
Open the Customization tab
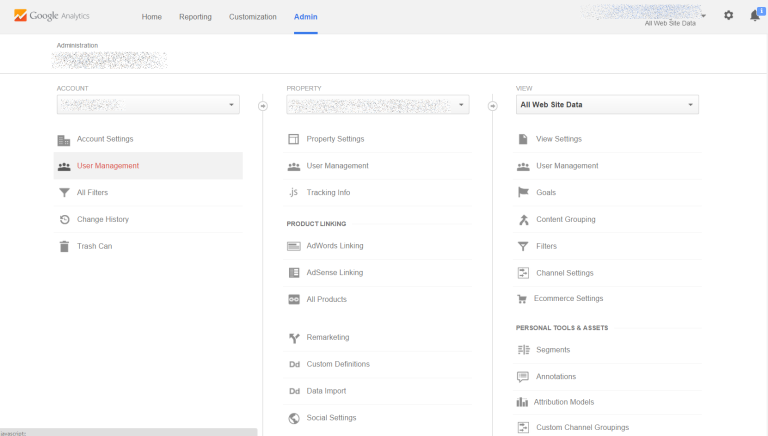point(253,17)
